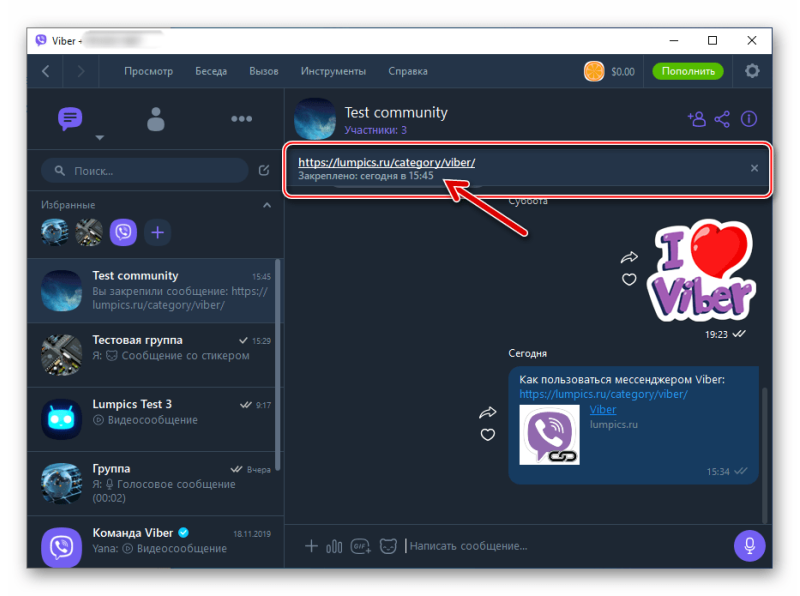Screen dimensions: 800x596
Task: Click the Lumpics Test 3 robot avatar
Action: click(x=61, y=419)
